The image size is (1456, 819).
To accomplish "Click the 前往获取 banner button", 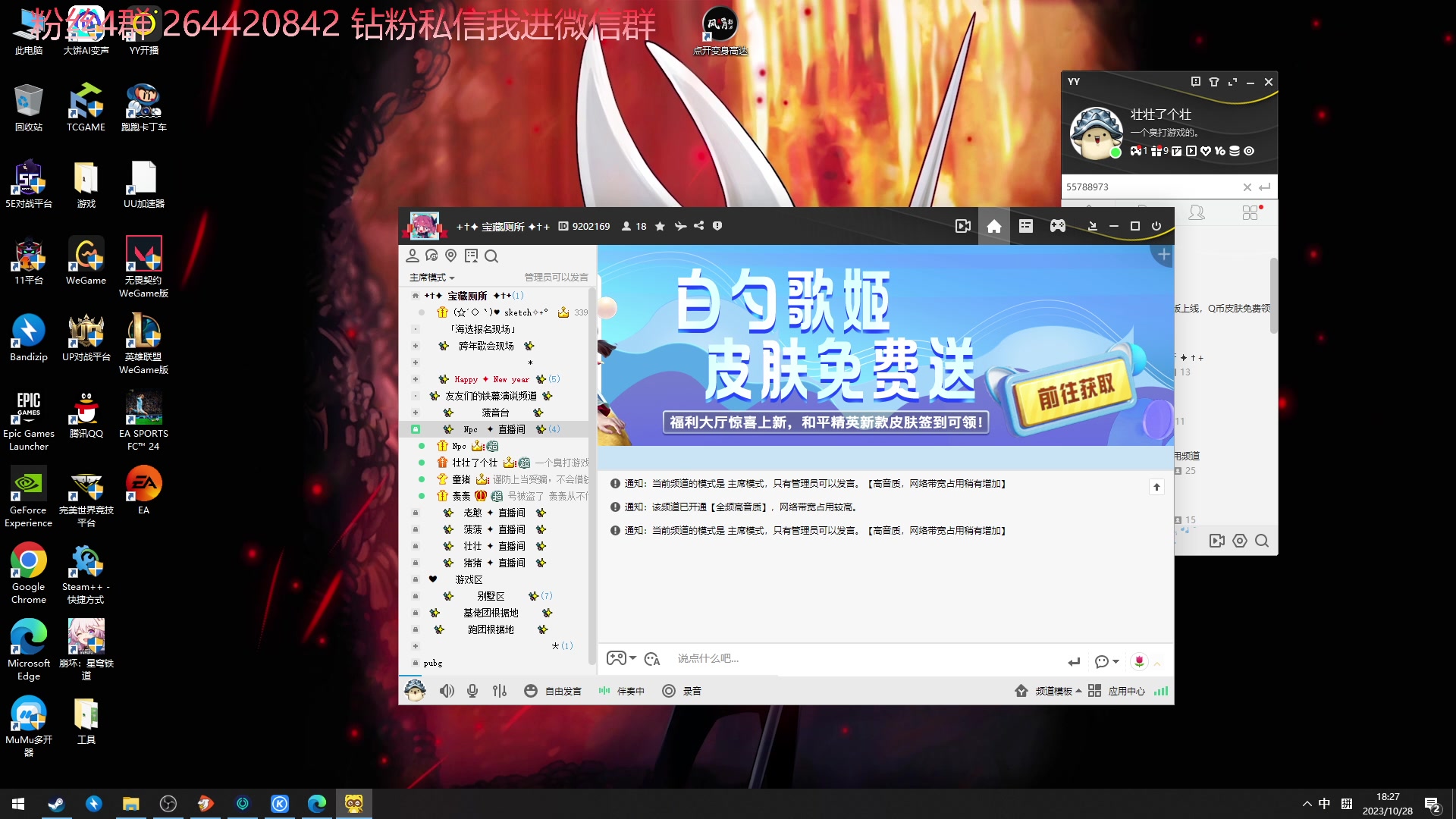I will click(x=1076, y=391).
